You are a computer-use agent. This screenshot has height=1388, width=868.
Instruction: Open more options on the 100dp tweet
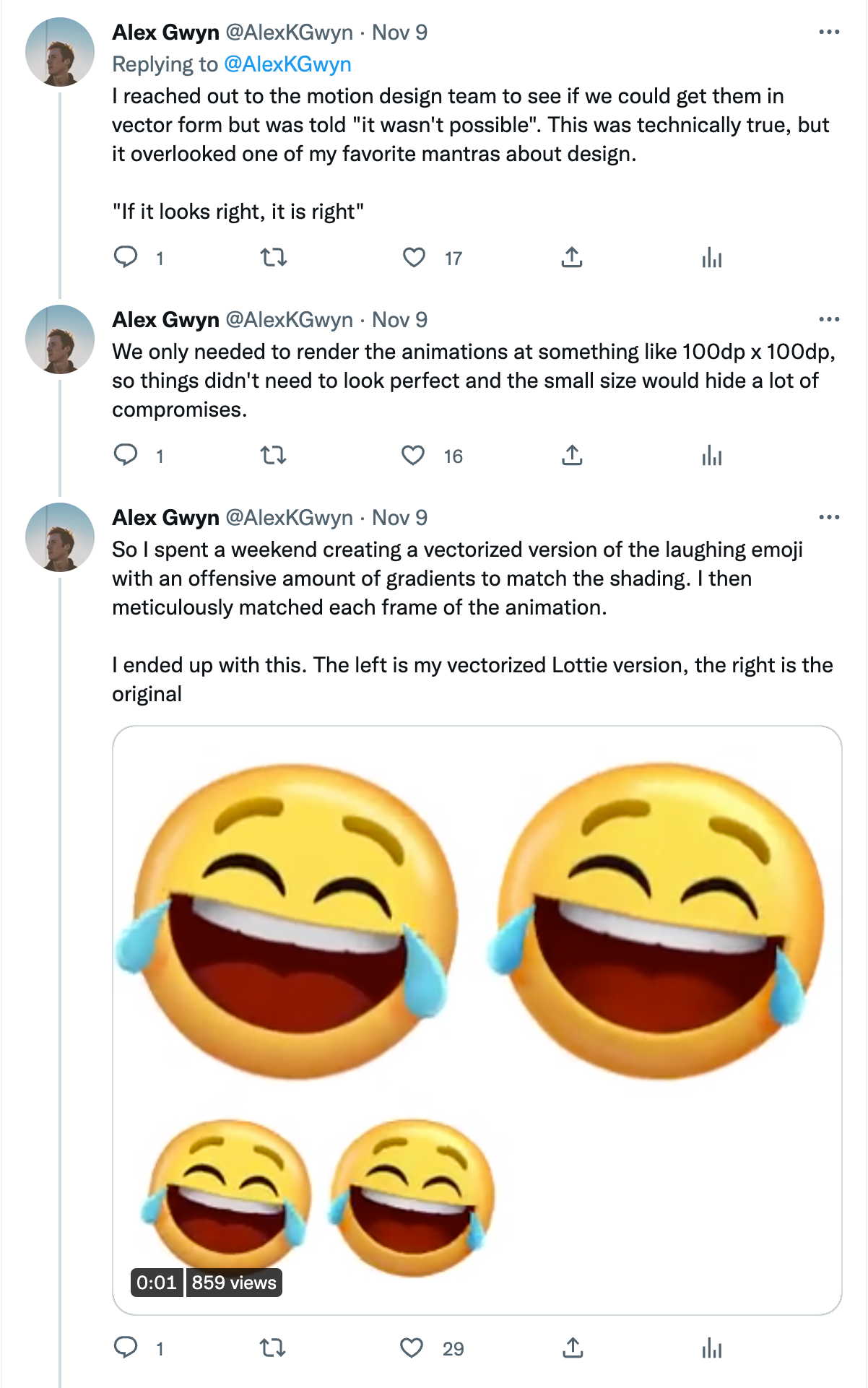[829, 319]
